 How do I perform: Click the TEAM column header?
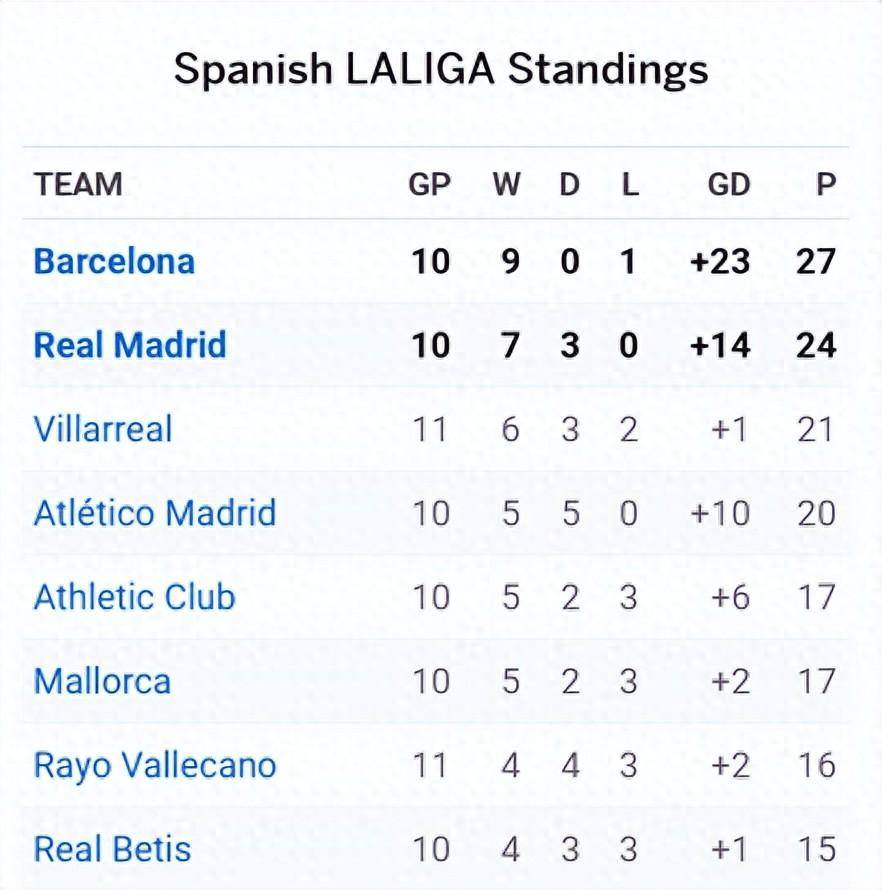[x=78, y=184]
